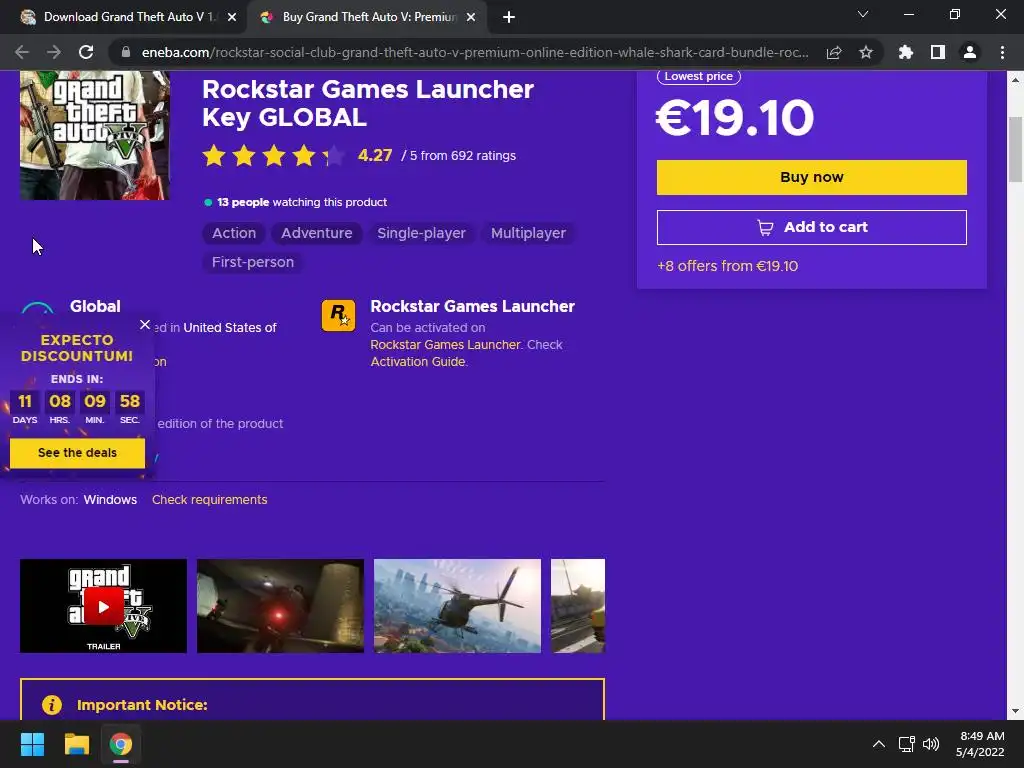Open a new browser tab

click(x=509, y=17)
